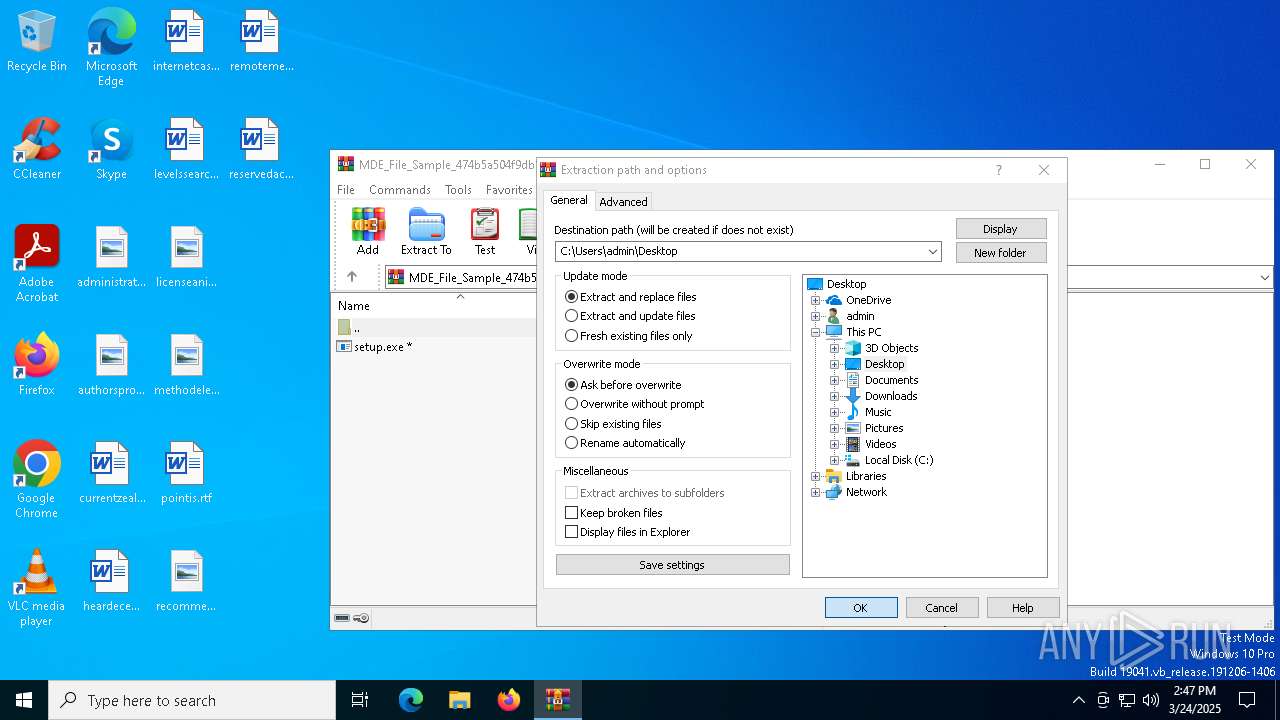This screenshot has height=720, width=1280.
Task: Select Skip existing files option
Action: pos(614,424)
